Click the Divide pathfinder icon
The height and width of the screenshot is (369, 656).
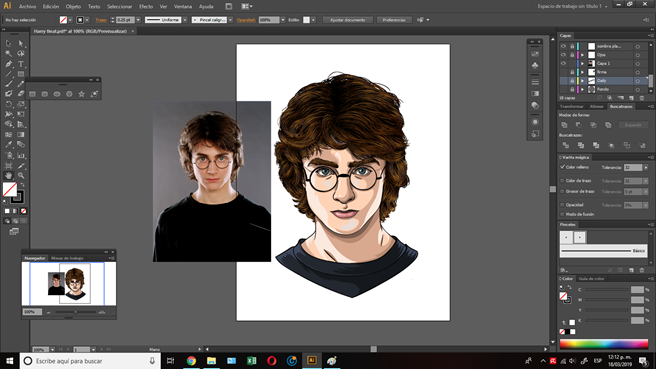point(566,145)
